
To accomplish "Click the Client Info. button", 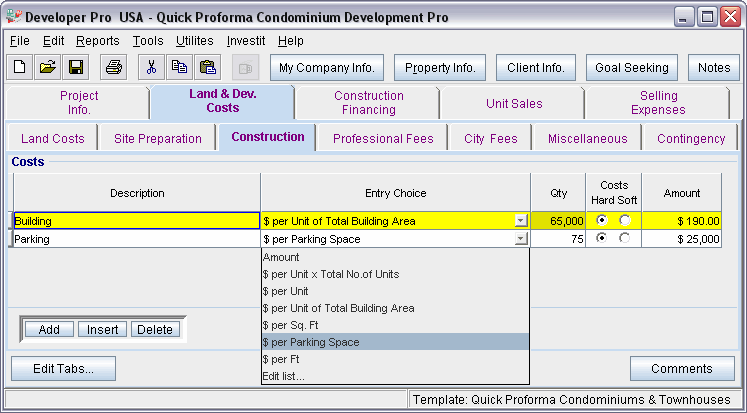I will pyautogui.click(x=536, y=68).
